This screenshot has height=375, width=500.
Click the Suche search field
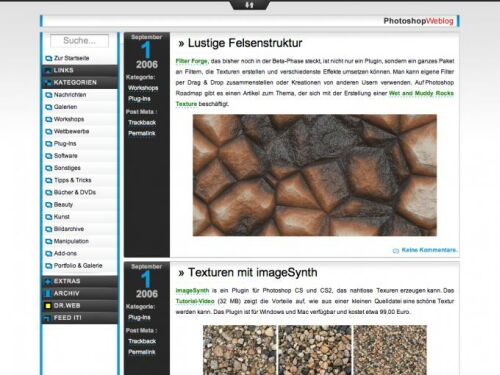click(79, 41)
